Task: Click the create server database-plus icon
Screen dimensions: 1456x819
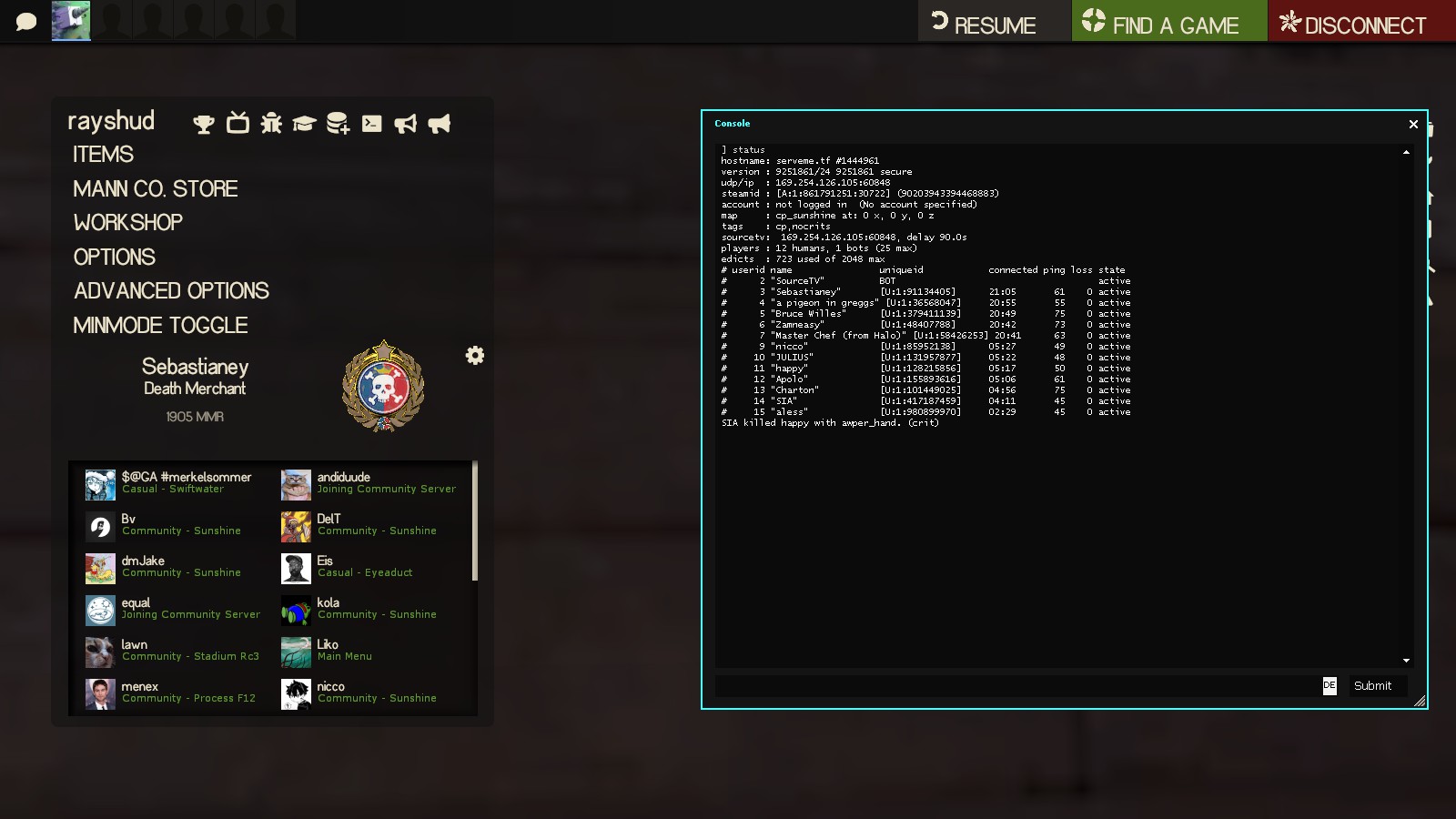Action: coord(338,124)
